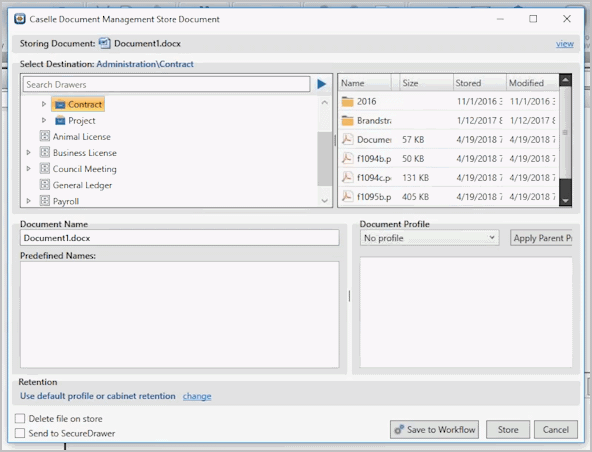Click the Search Drawers input field

click(166, 84)
